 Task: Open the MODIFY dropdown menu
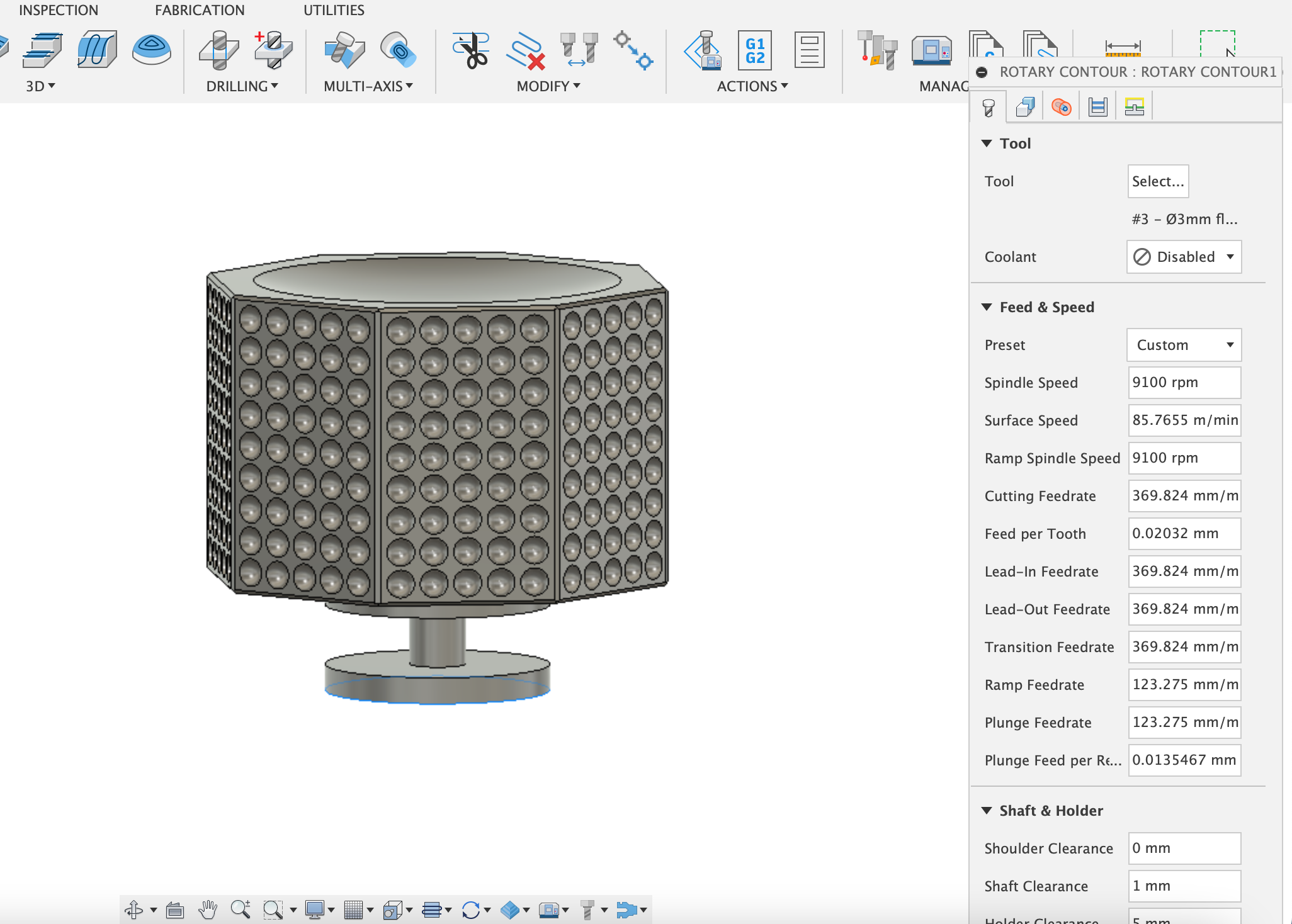click(548, 86)
